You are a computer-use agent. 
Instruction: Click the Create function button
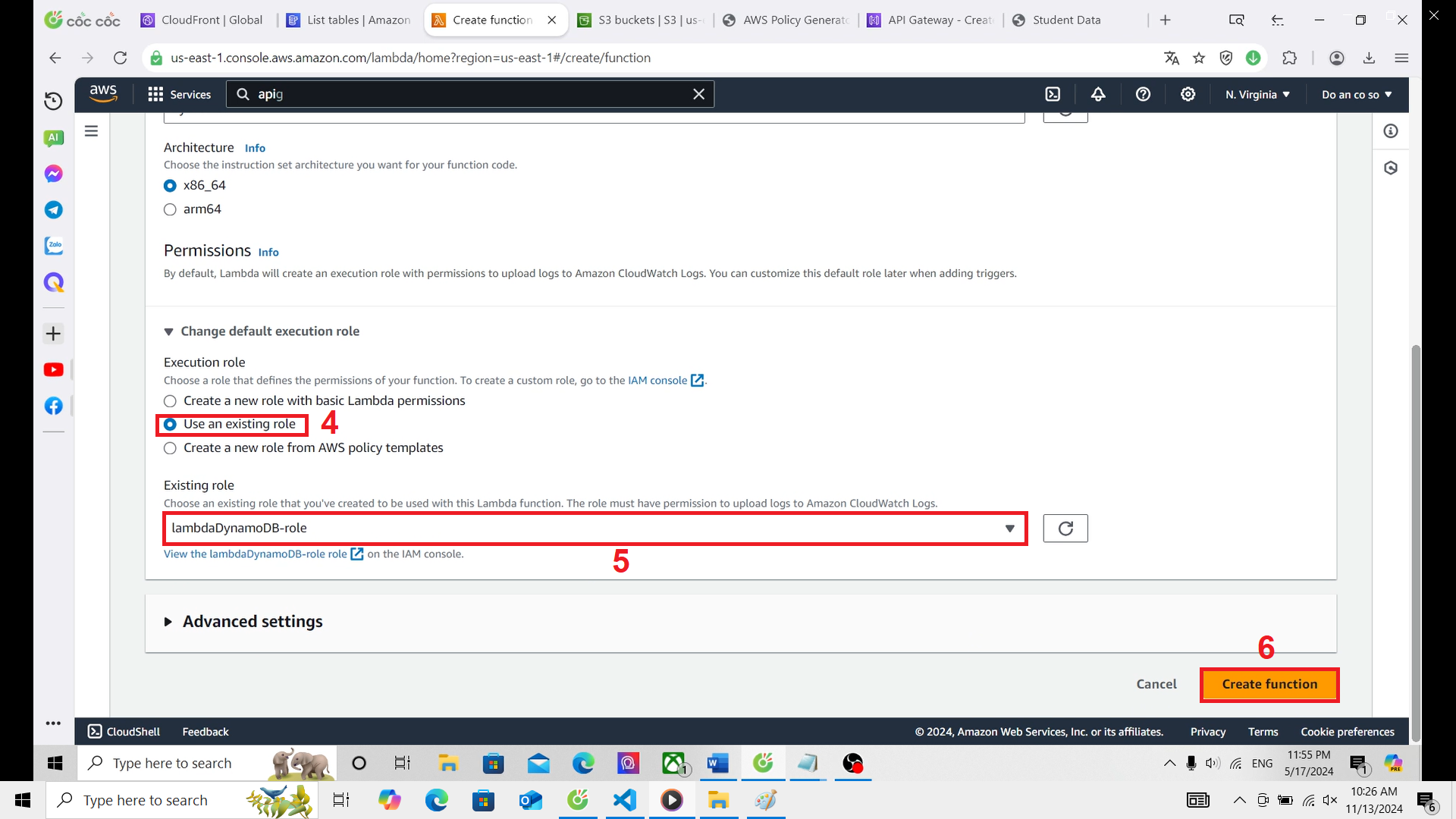point(1269,684)
